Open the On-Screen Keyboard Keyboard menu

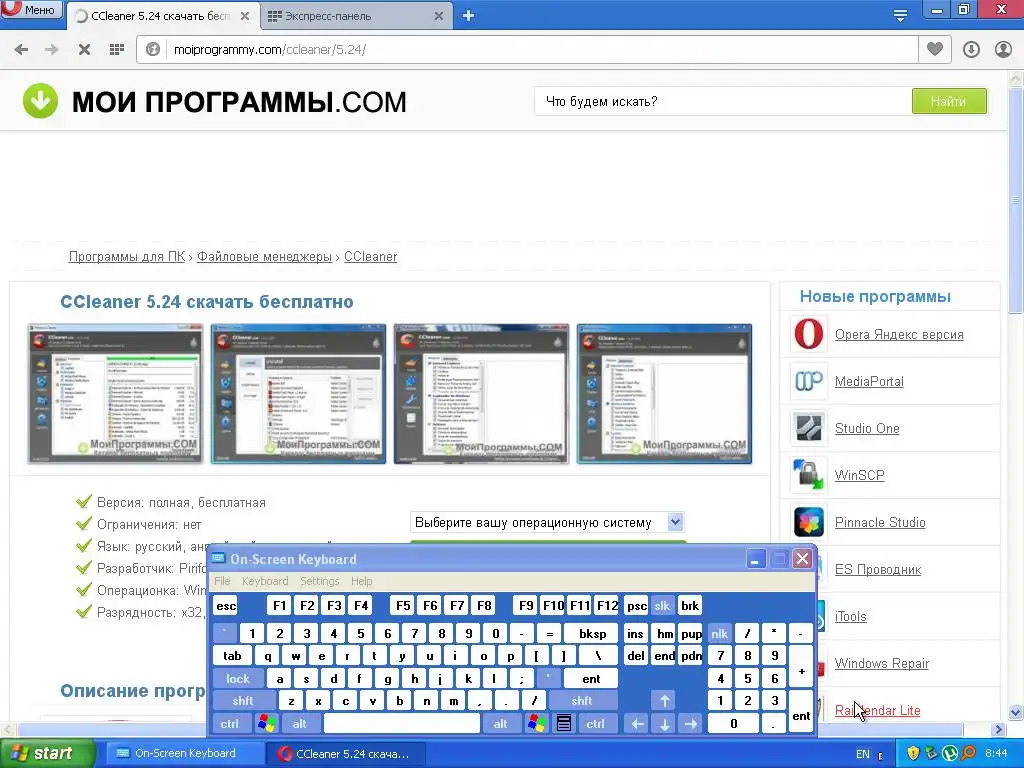(x=264, y=581)
